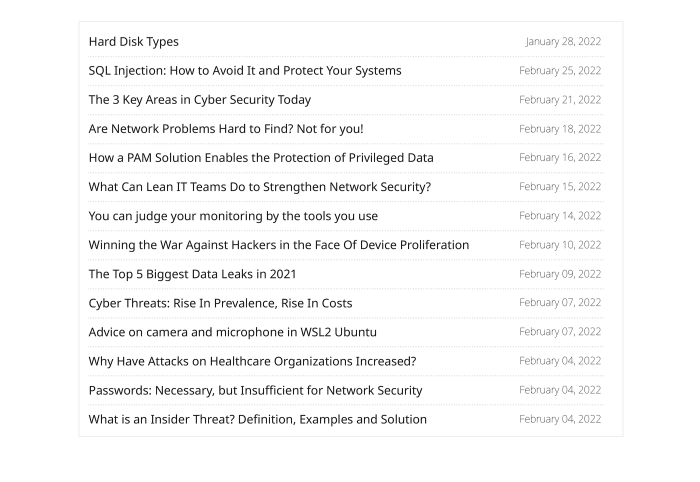Click the February 25, 2022 date

(x=560, y=71)
